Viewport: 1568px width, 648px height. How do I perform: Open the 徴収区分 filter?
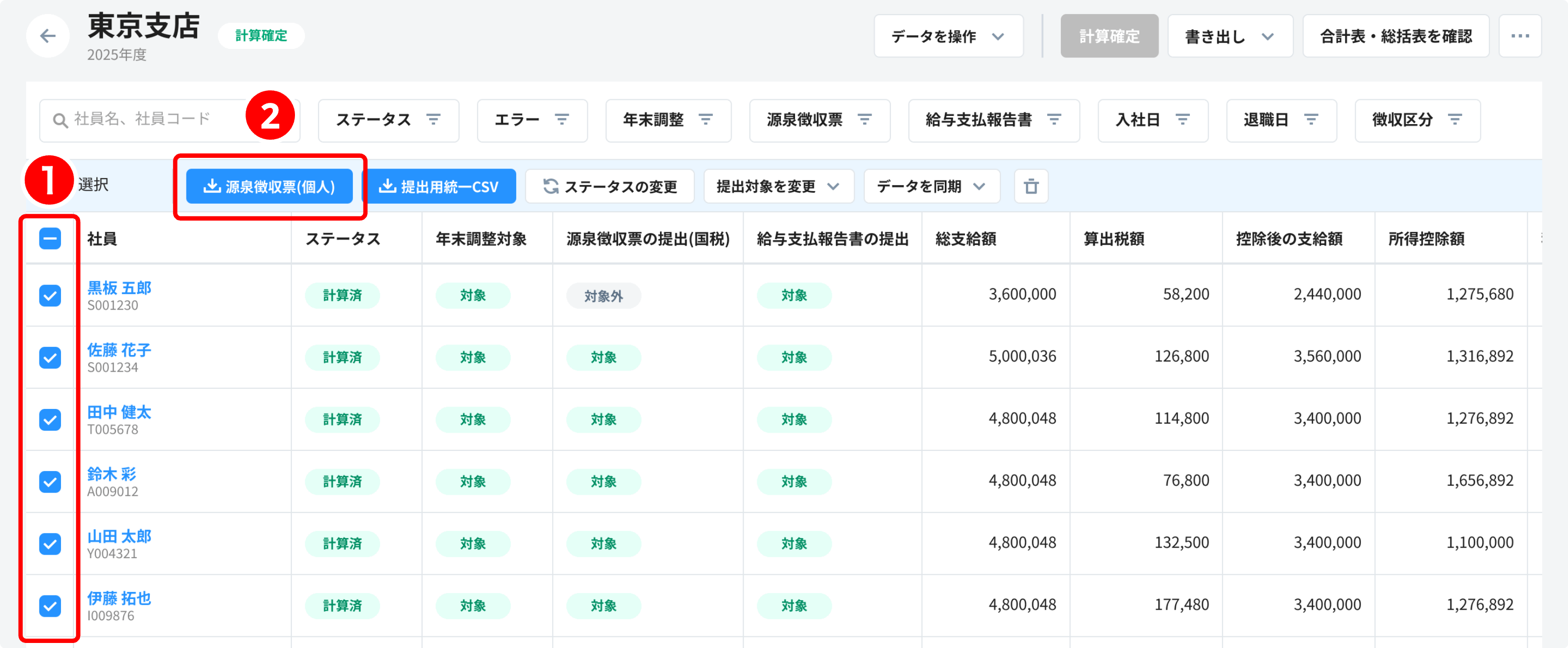pyautogui.click(x=1417, y=120)
